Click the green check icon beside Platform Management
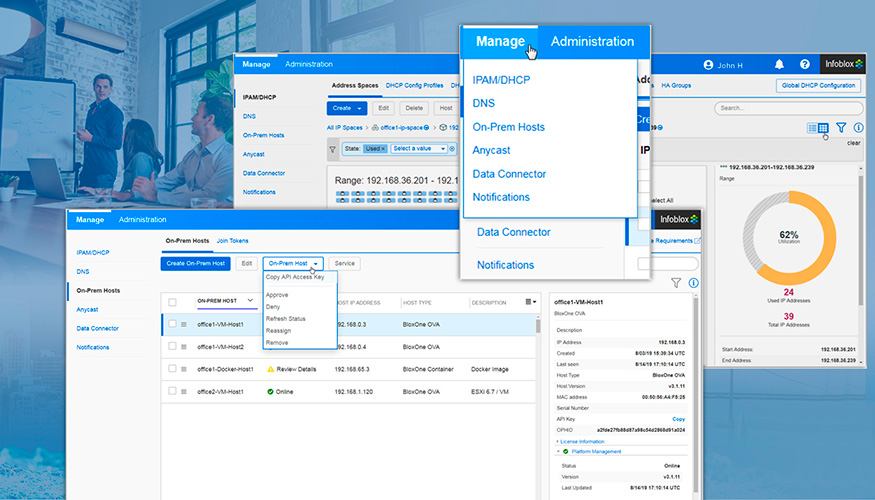This screenshot has height=500, width=875. pos(565,451)
